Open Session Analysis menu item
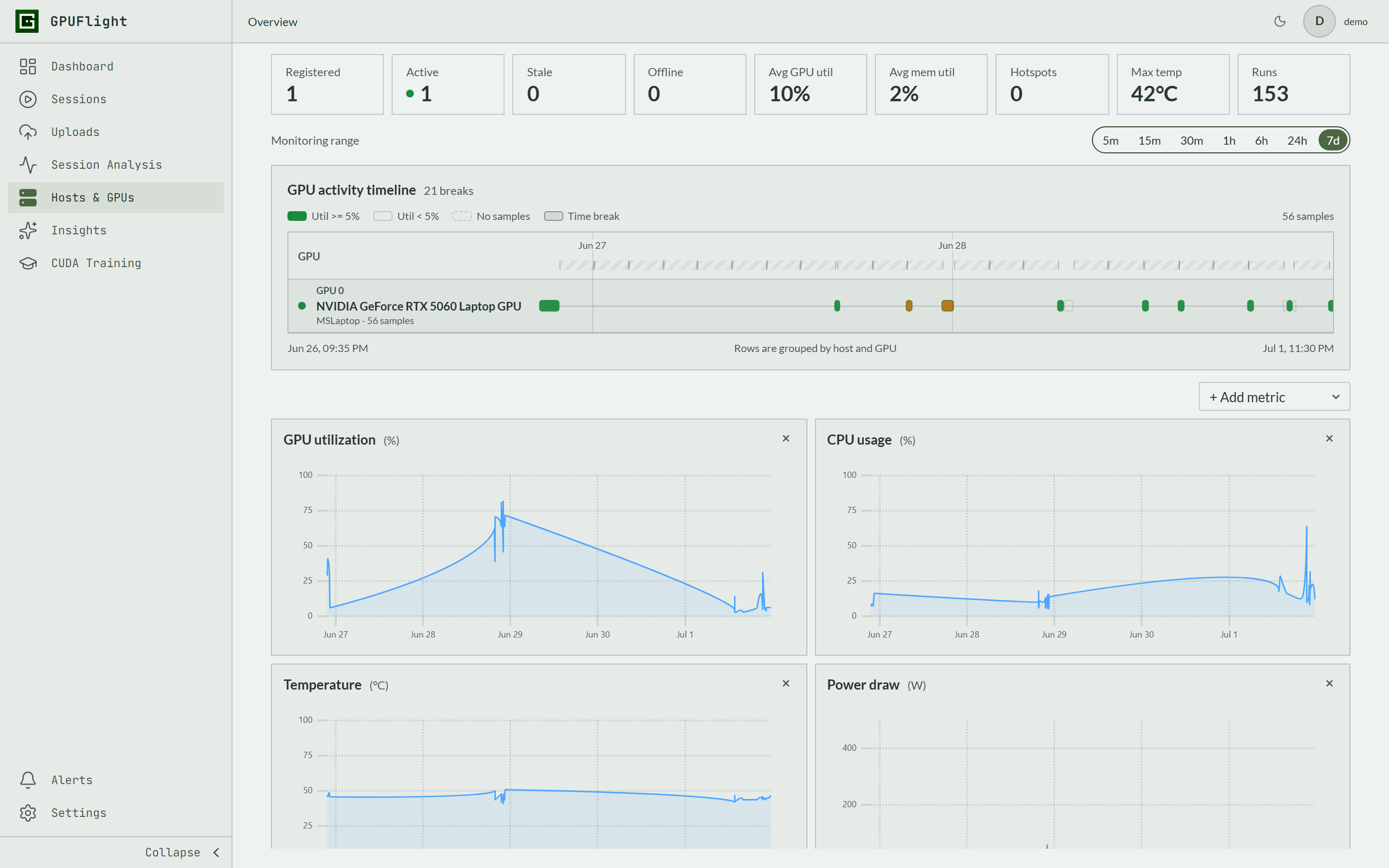The width and height of the screenshot is (1389, 868). click(115, 165)
